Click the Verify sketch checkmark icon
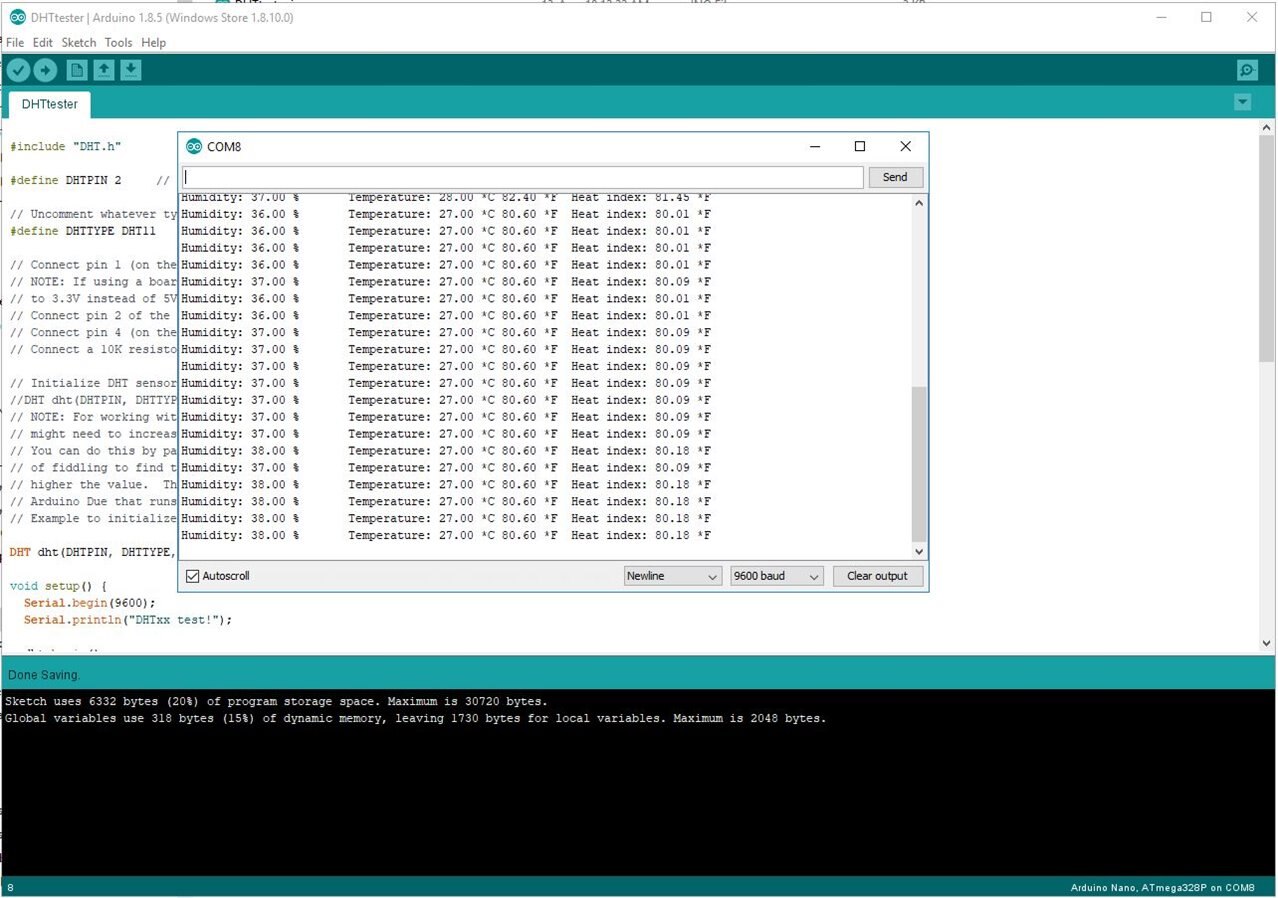Viewport: 1278px width, 898px height. point(18,70)
